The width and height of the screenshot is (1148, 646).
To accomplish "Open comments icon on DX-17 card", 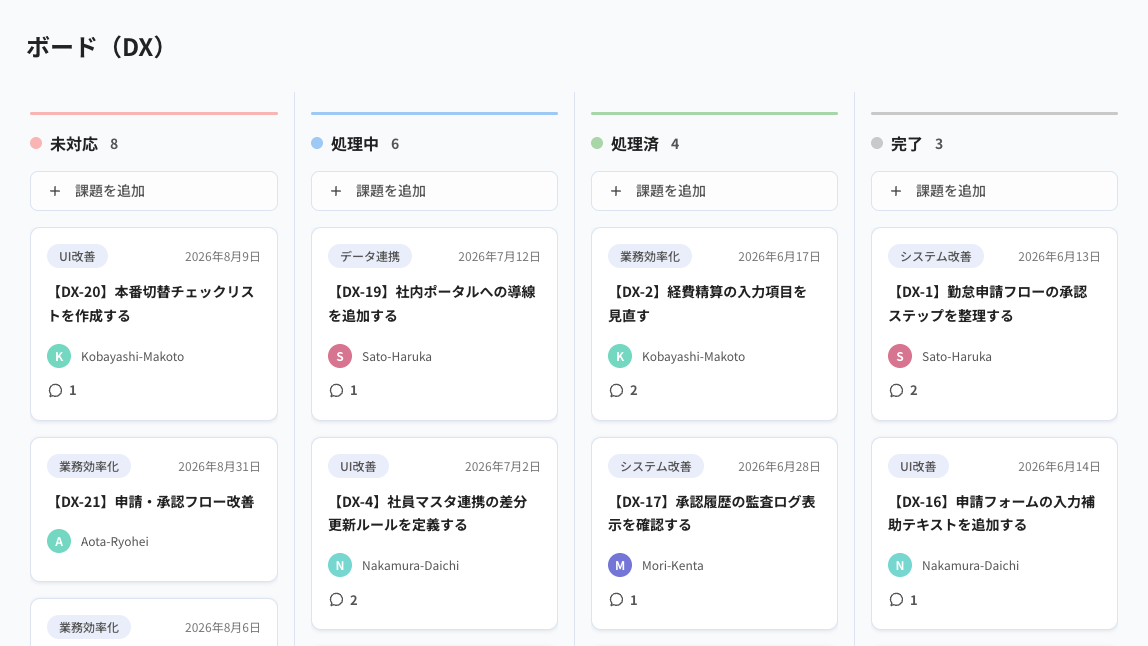I will click(616, 600).
